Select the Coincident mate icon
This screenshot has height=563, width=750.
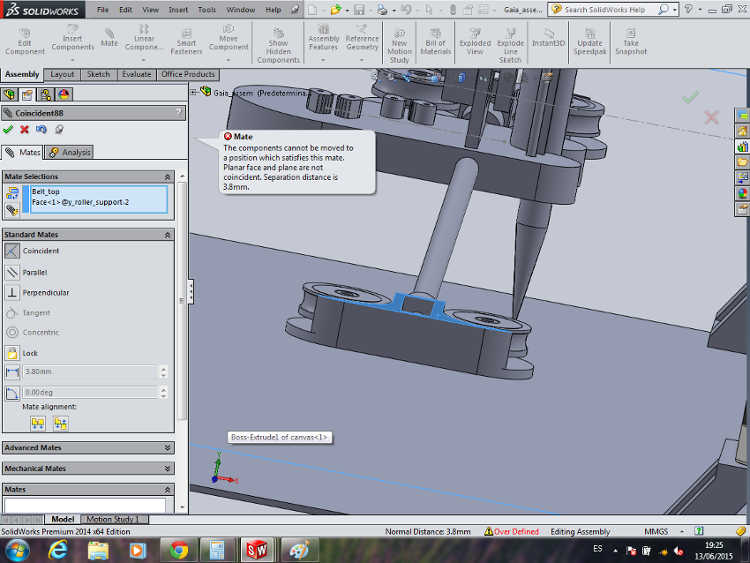13,251
